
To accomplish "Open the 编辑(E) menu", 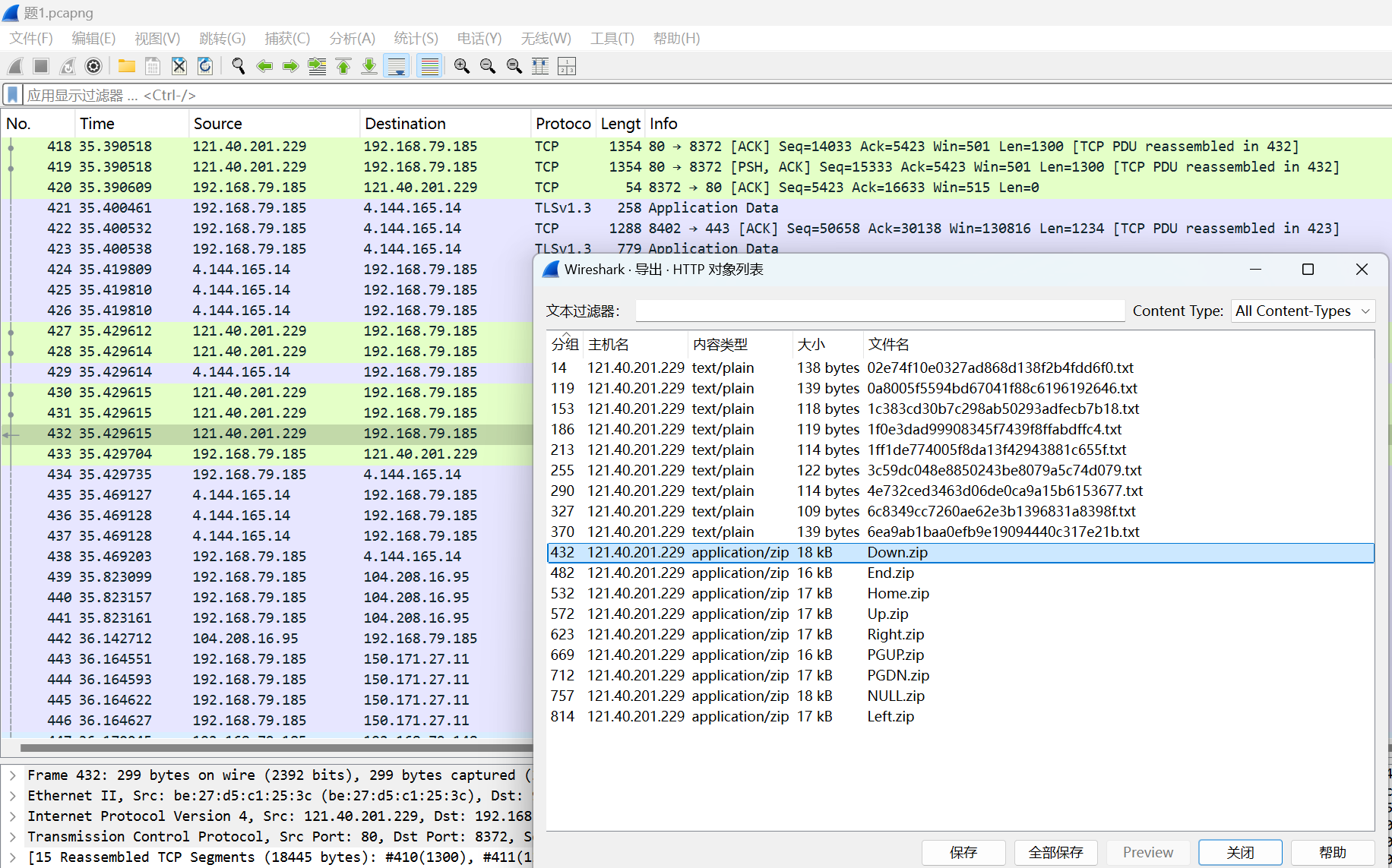I will [x=93, y=38].
